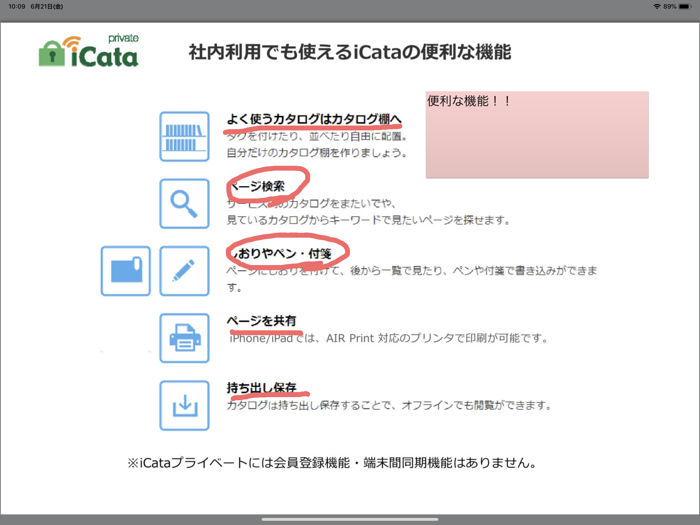Click the text '自分だけのカタログ棚を作りましょう。'
Image resolution: width=700 pixels, height=525 pixels.
tap(317, 153)
